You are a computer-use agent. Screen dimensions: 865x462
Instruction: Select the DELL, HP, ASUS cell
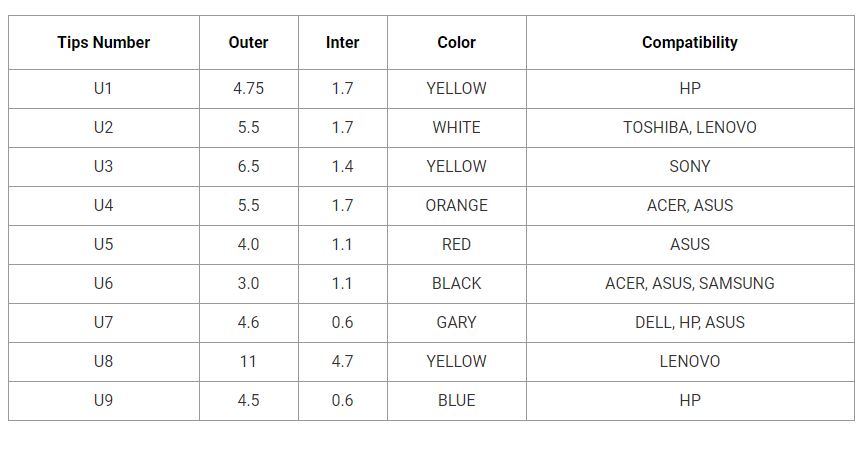689,322
